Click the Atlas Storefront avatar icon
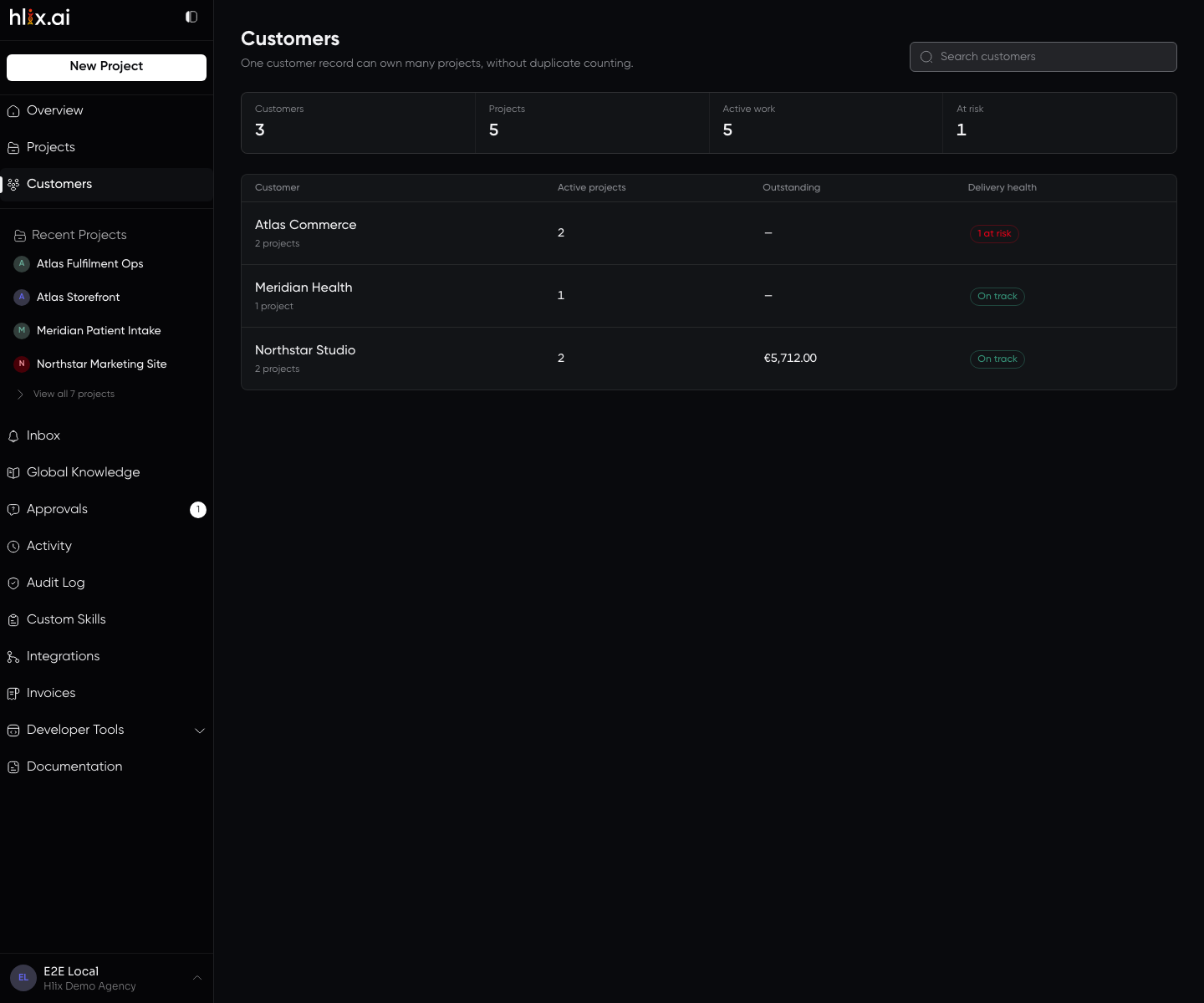 click(x=22, y=297)
